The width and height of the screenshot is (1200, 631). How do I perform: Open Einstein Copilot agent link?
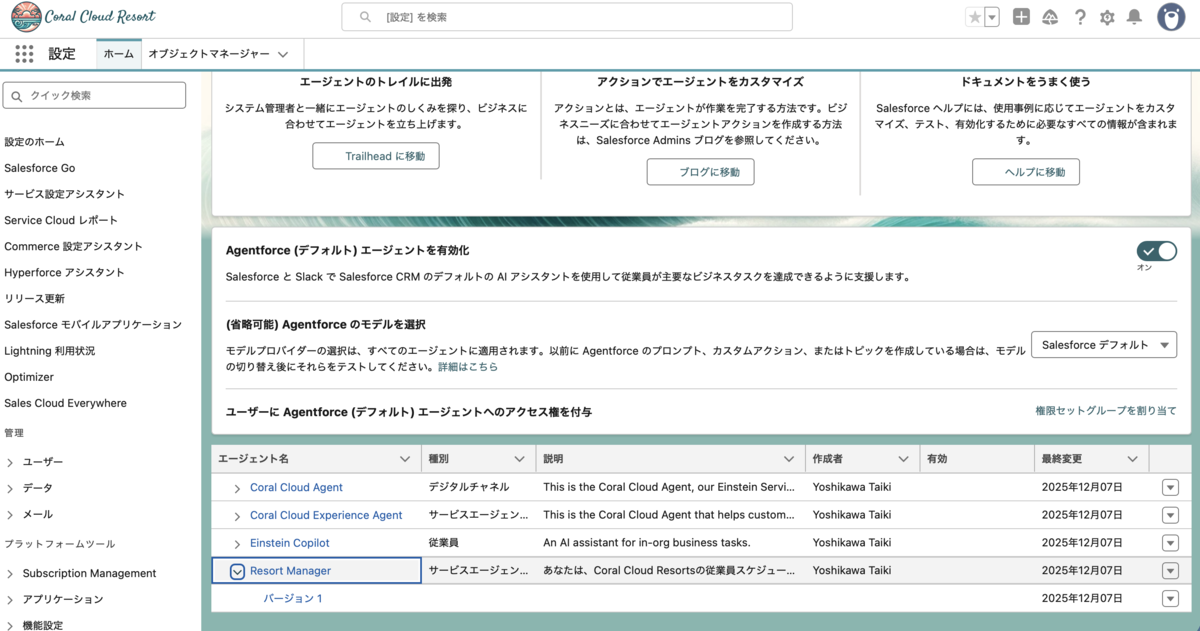click(x=289, y=544)
